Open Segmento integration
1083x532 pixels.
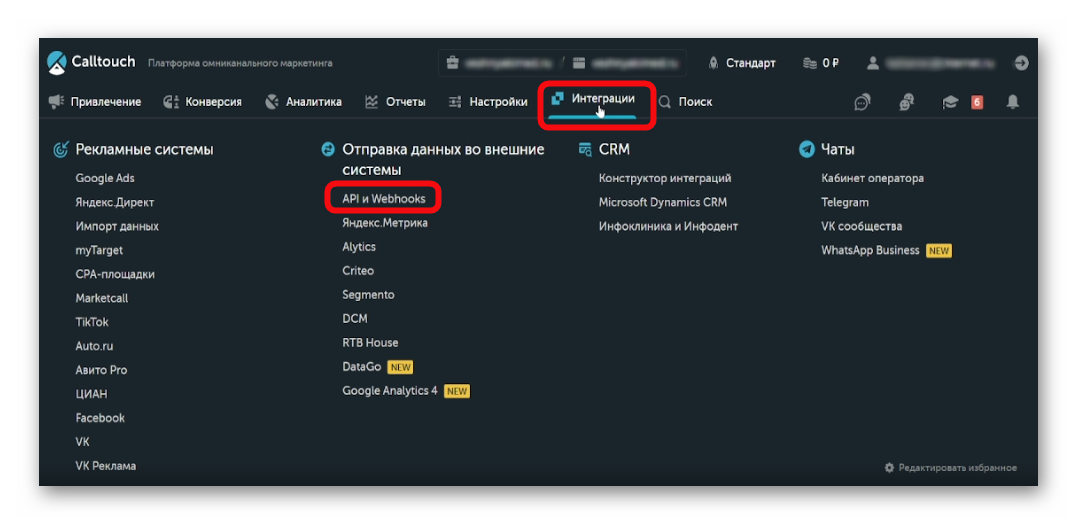pos(368,295)
